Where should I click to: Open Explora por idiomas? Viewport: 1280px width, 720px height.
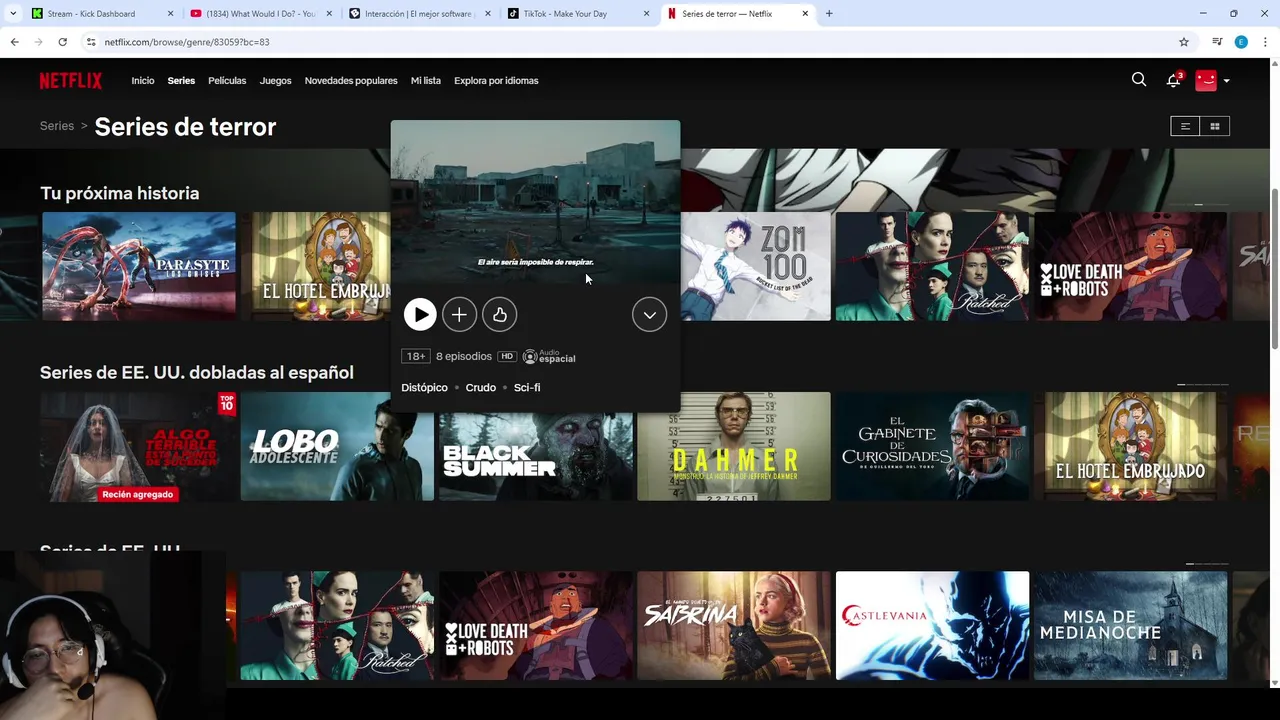point(496,81)
